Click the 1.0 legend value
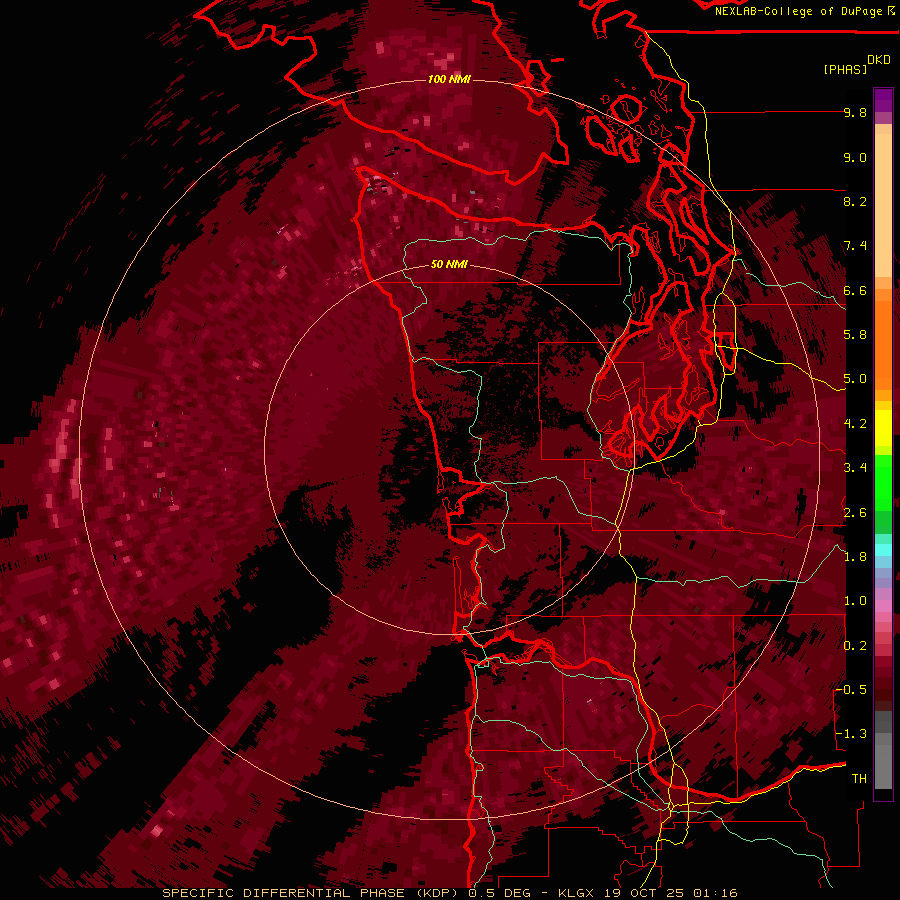The height and width of the screenshot is (900, 900). (855, 602)
